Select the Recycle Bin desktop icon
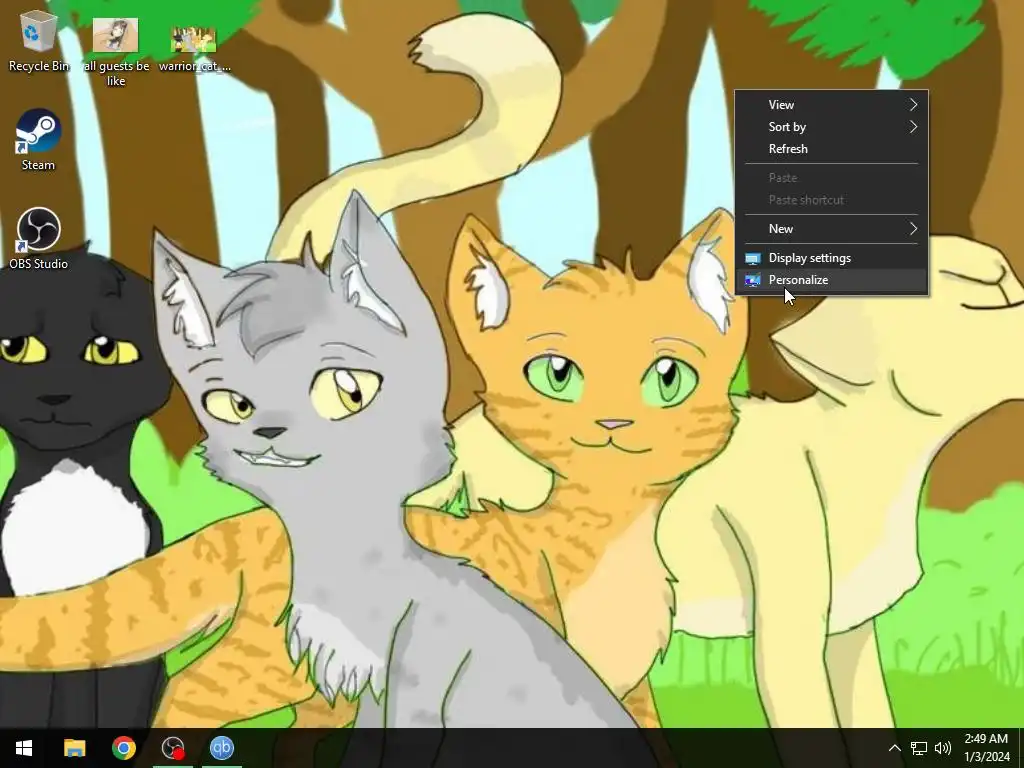This screenshot has height=768, width=1024. (39, 42)
